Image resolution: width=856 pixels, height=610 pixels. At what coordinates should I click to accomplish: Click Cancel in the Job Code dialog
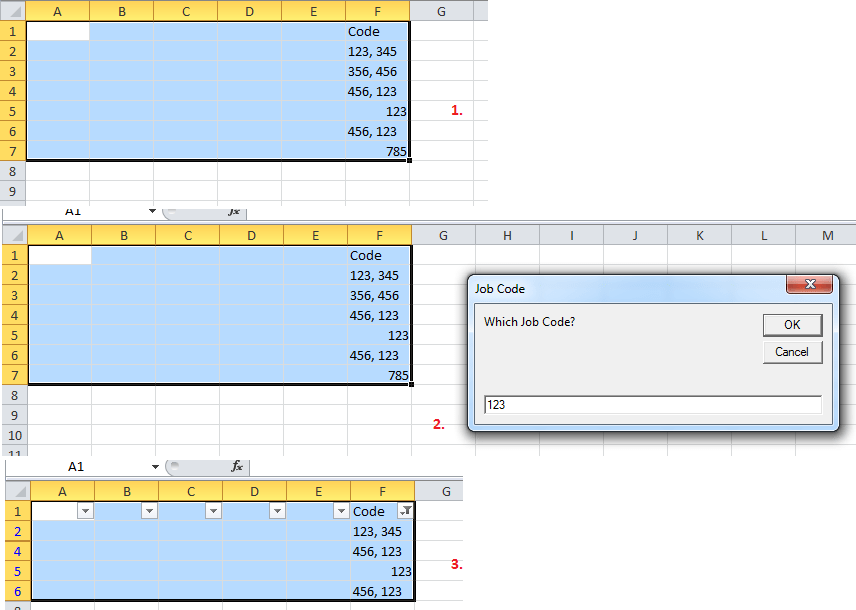tap(792, 352)
